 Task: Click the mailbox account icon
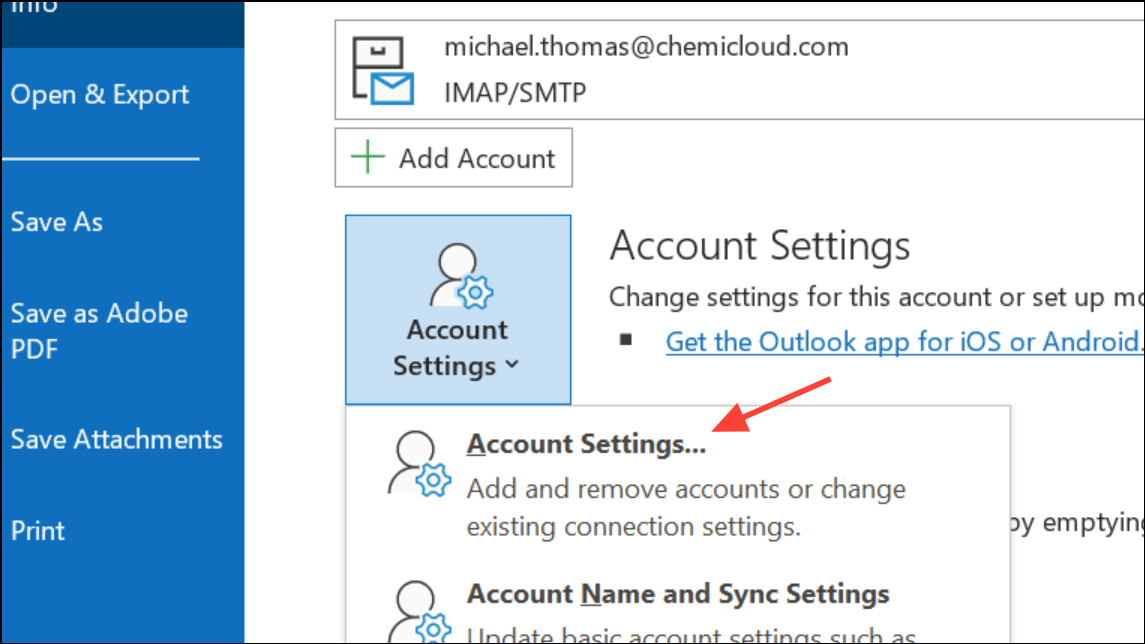383,70
